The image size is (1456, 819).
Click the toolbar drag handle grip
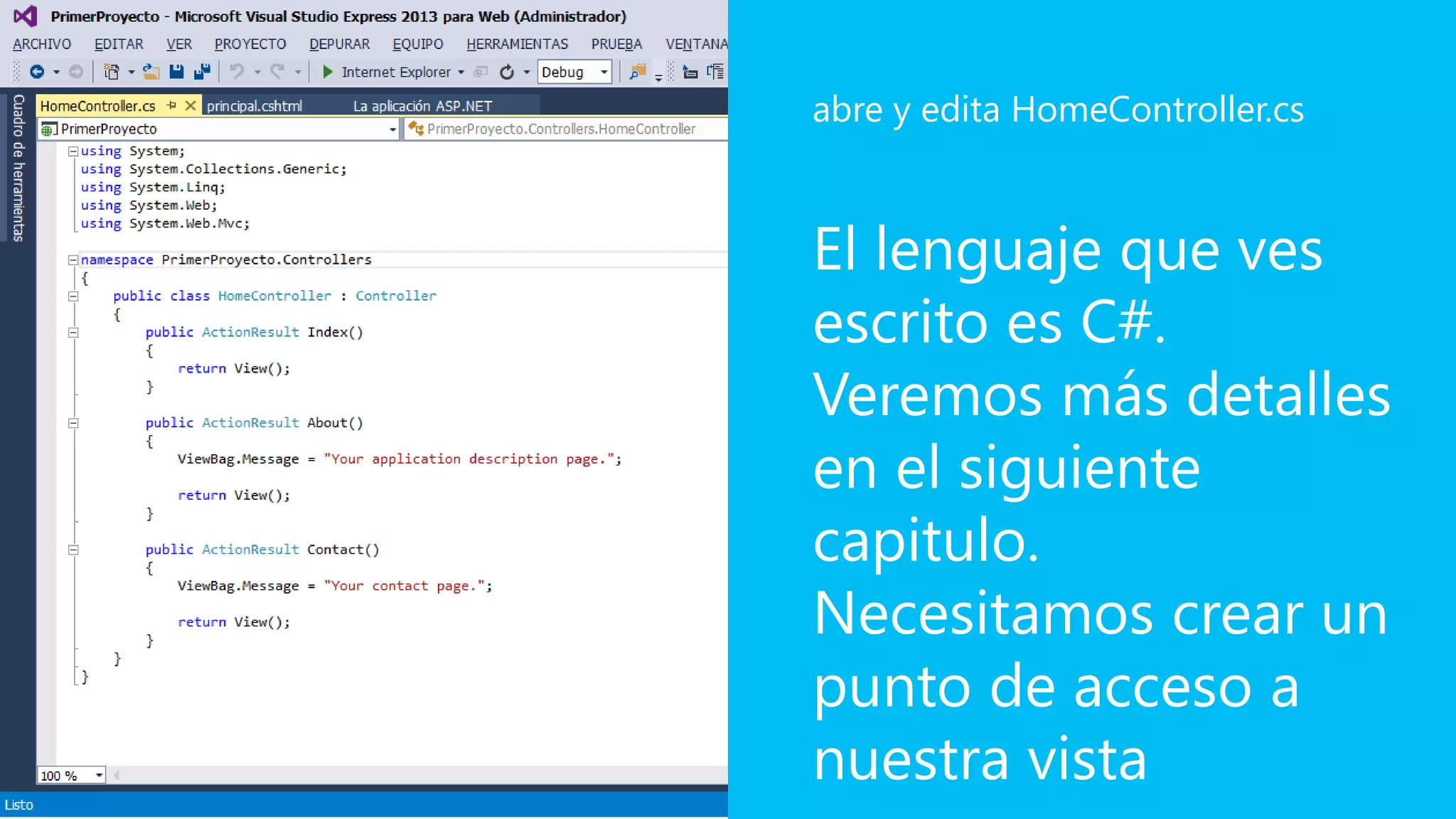16,72
